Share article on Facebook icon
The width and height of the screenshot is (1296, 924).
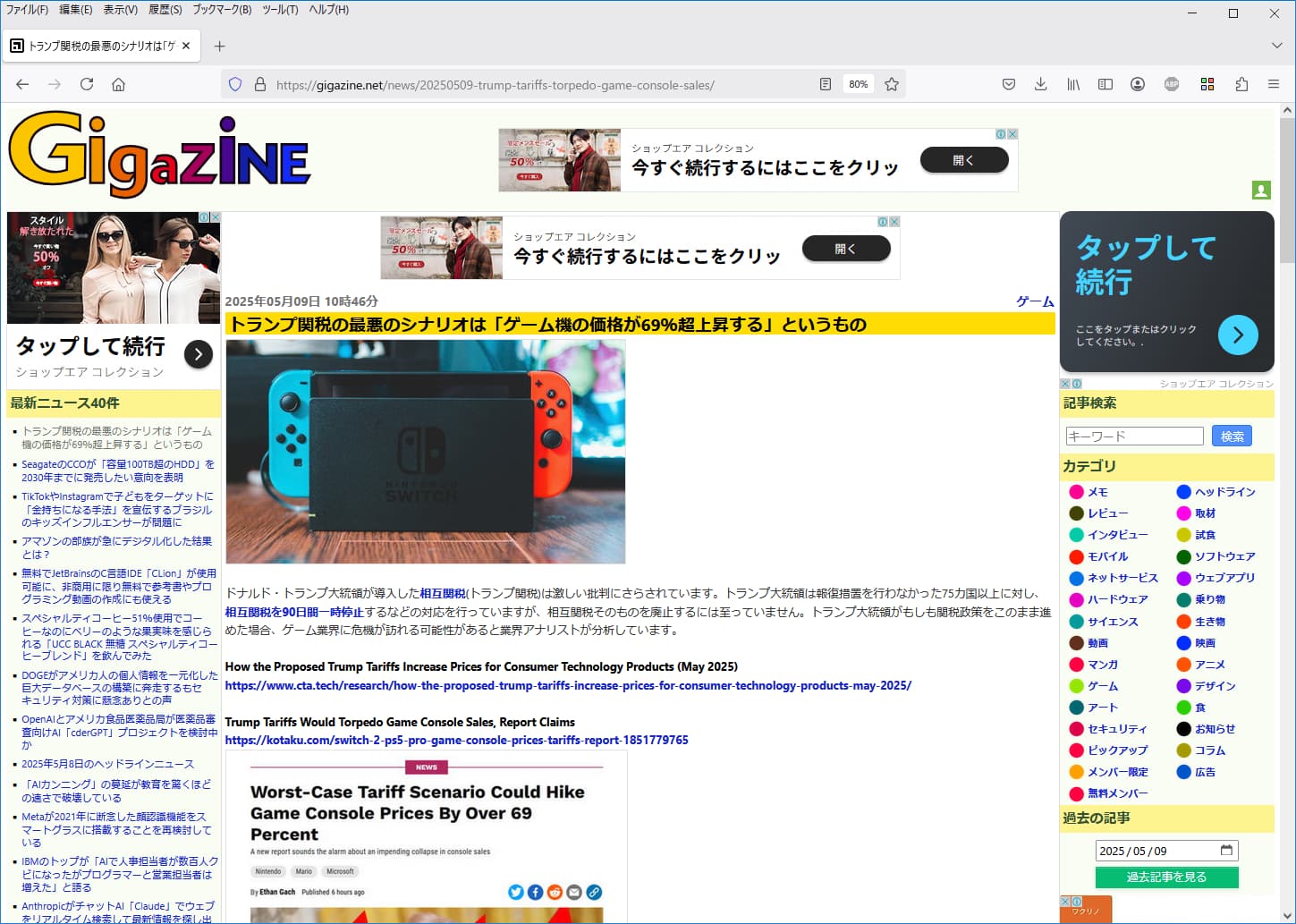pyautogui.click(x=535, y=892)
